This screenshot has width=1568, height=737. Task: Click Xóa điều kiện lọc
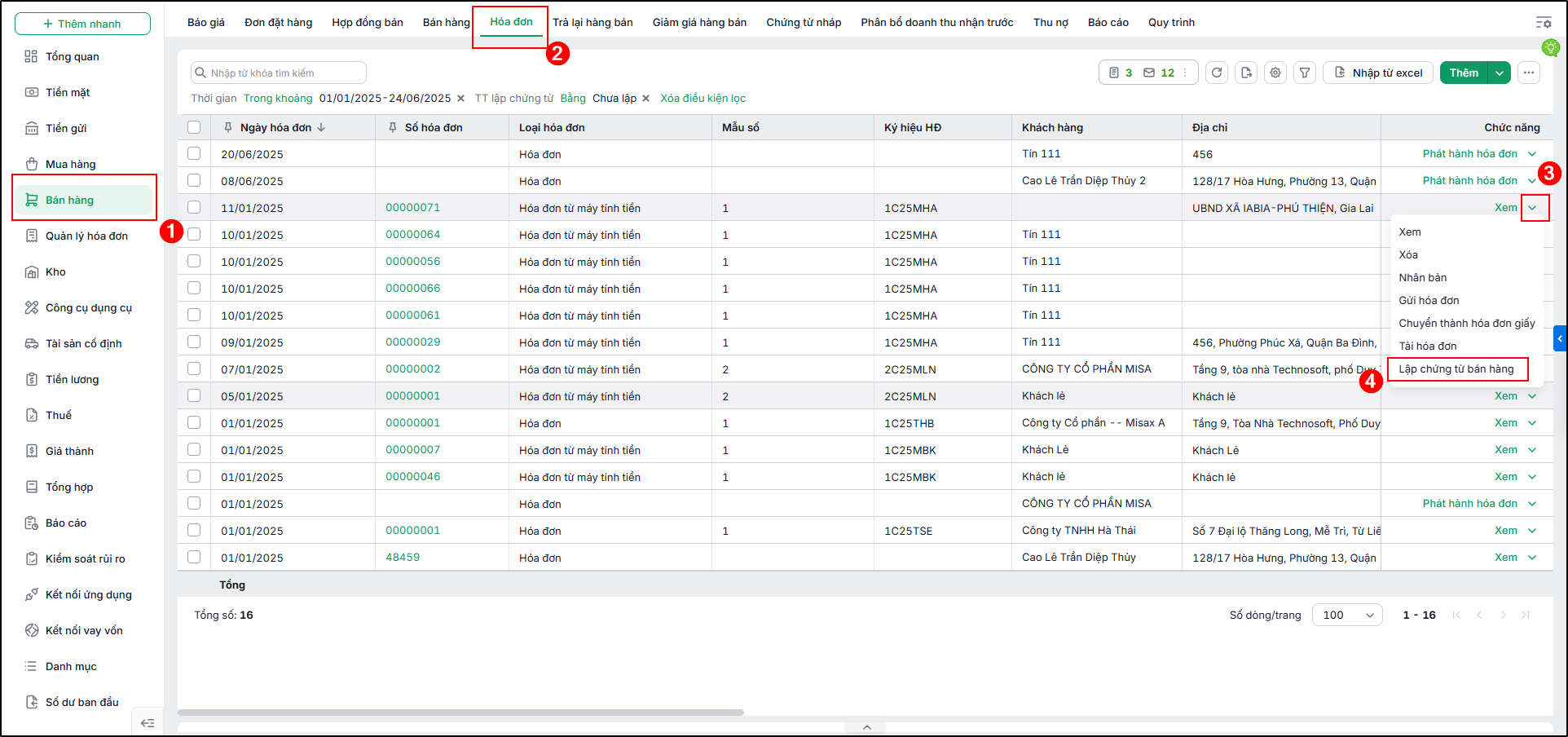pyautogui.click(x=703, y=98)
